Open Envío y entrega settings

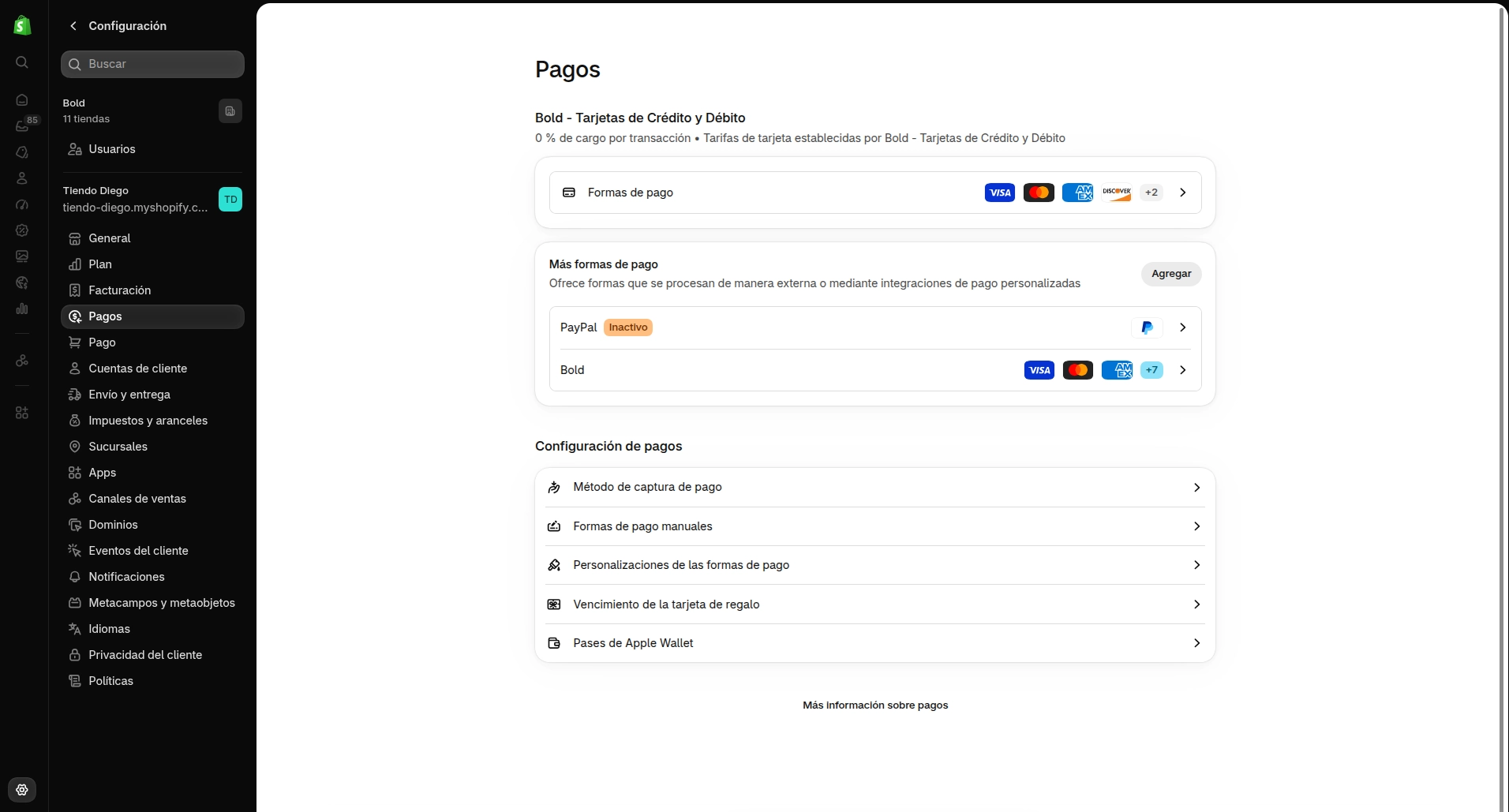152,395
